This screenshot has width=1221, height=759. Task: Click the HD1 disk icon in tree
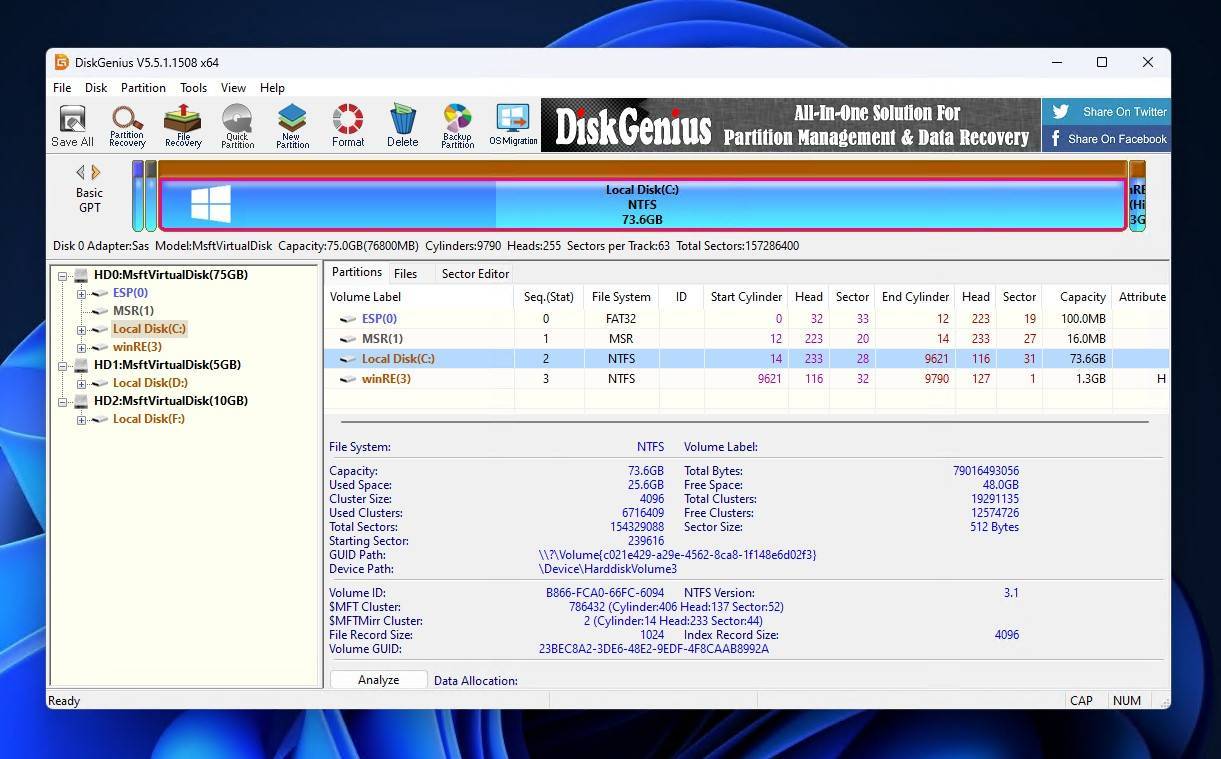[x=82, y=365]
